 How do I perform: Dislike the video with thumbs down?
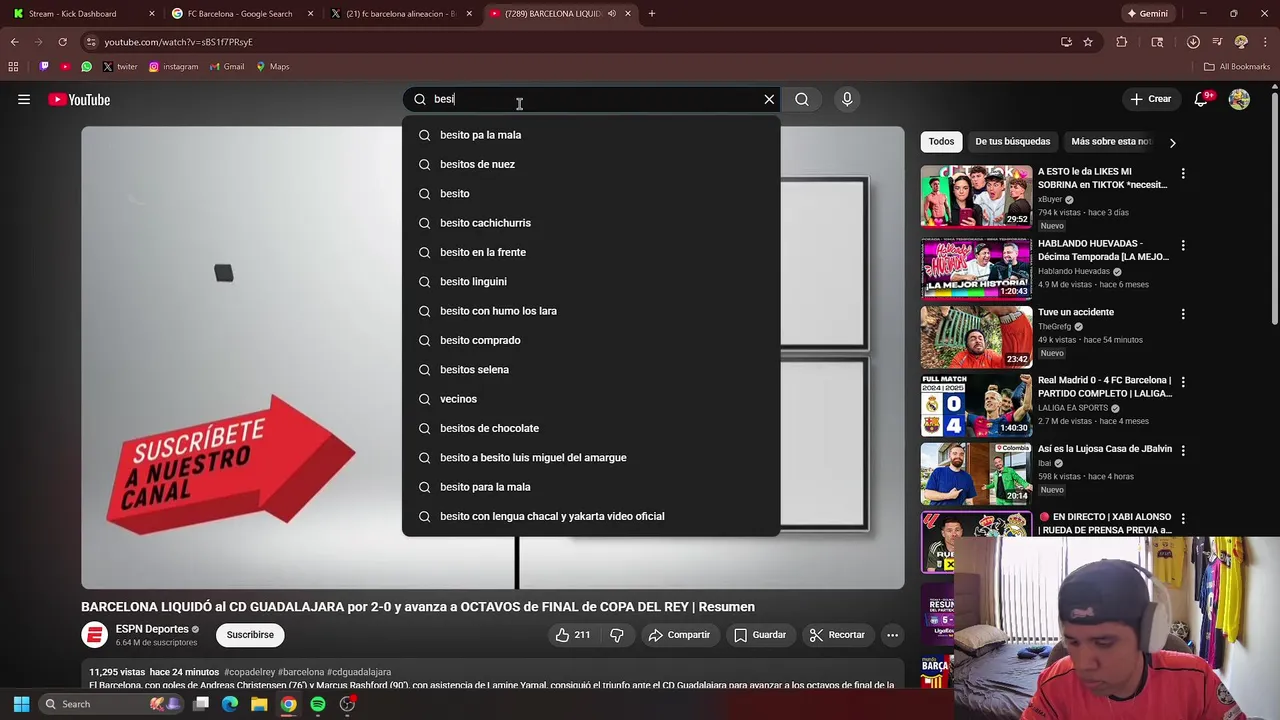[617, 635]
